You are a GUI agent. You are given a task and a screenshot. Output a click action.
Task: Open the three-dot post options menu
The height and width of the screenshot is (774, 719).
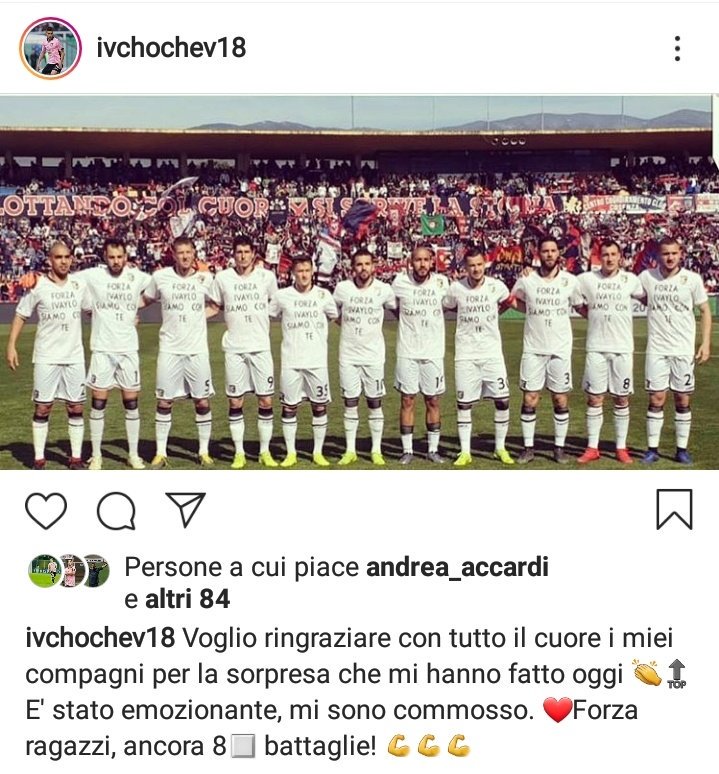click(x=678, y=48)
